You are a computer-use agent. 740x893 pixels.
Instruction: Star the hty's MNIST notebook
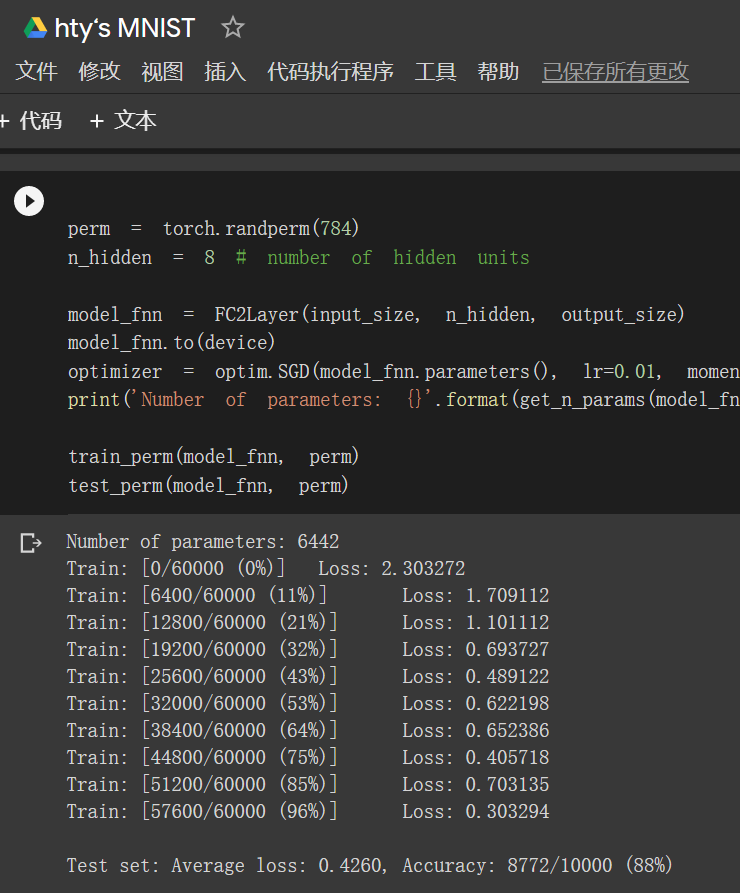pyautogui.click(x=232, y=27)
